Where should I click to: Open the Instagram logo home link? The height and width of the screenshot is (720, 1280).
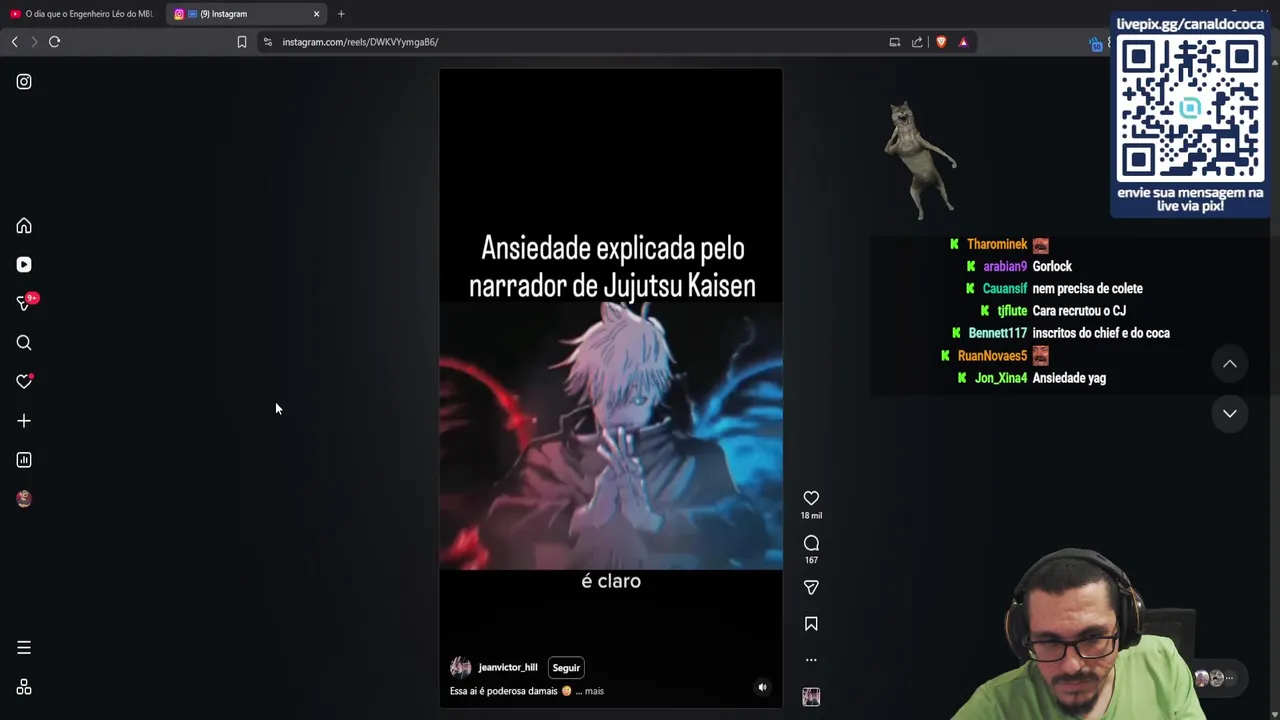(24, 82)
